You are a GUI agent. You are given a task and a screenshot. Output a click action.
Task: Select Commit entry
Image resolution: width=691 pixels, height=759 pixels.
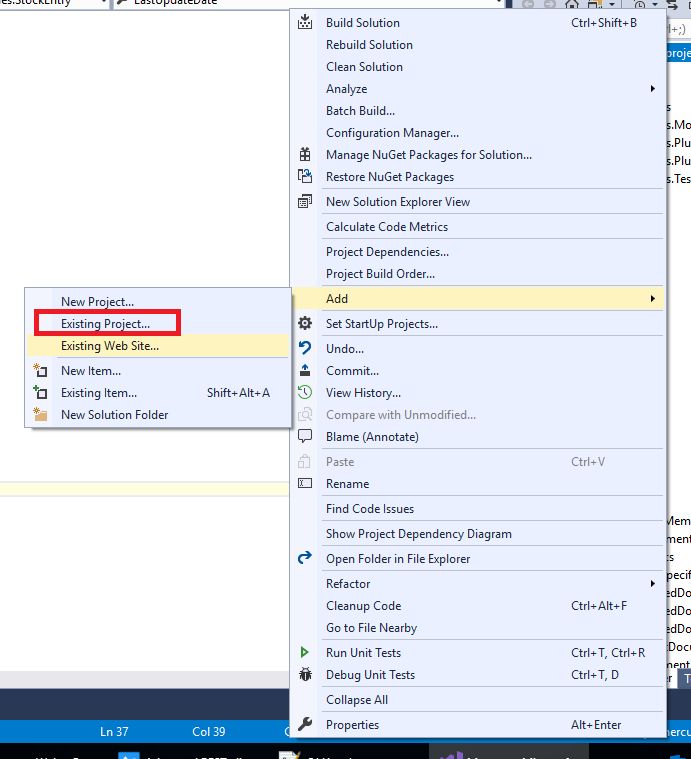[352, 371]
